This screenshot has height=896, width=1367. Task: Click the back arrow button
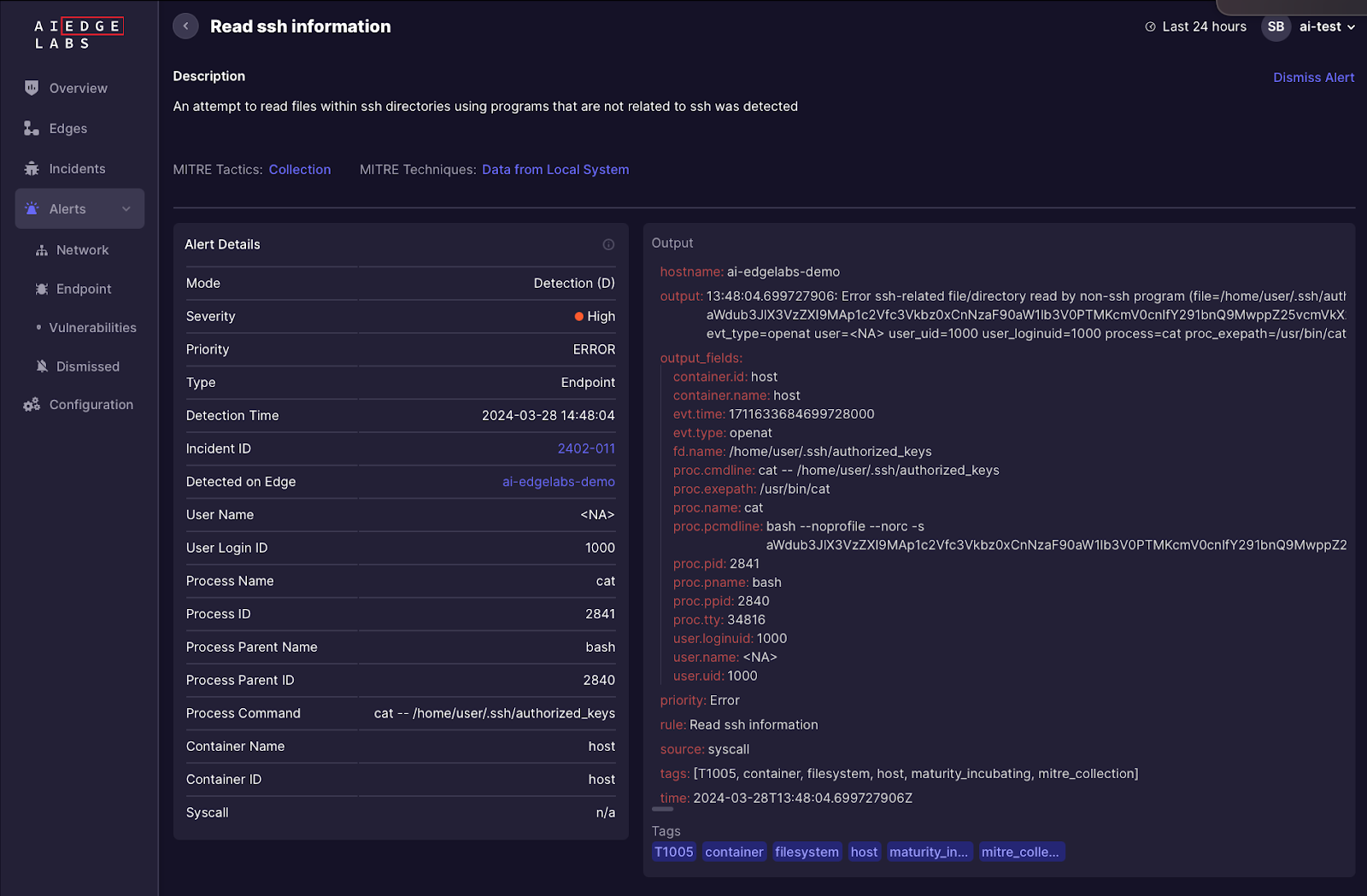coord(185,26)
